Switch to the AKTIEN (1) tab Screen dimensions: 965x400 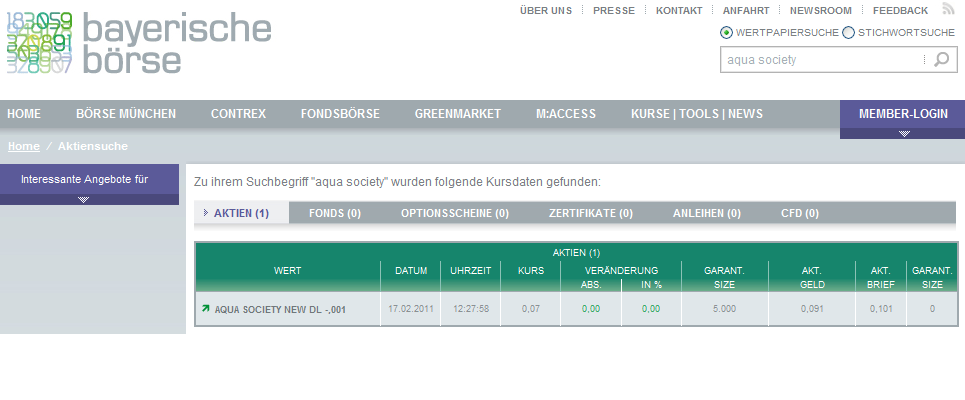point(241,214)
